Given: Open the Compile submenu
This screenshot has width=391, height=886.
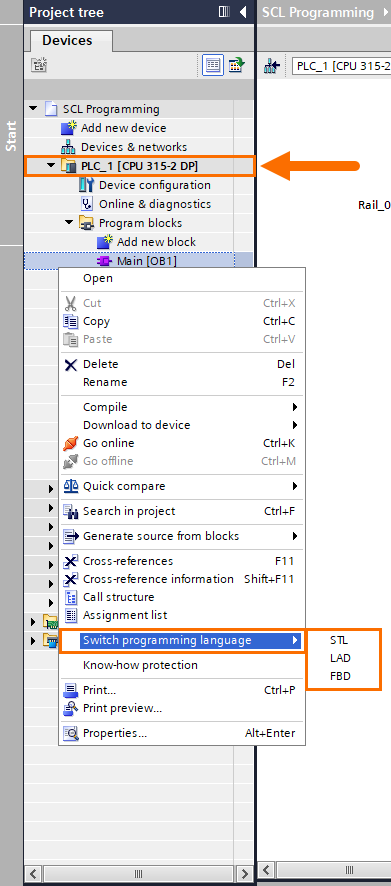Looking at the screenshot, I should (x=182, y=407).
